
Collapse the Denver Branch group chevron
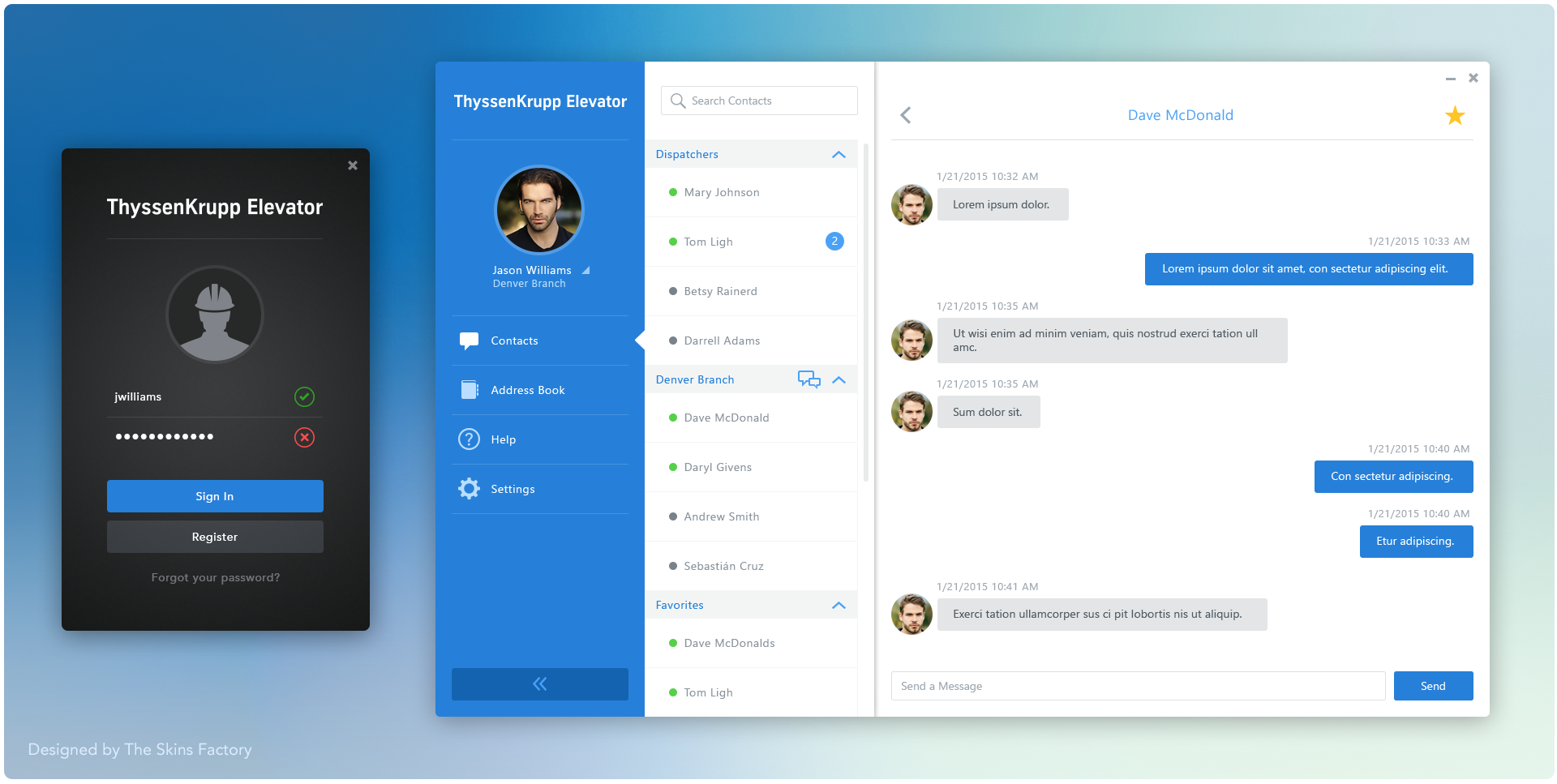[x=839, y=379]
